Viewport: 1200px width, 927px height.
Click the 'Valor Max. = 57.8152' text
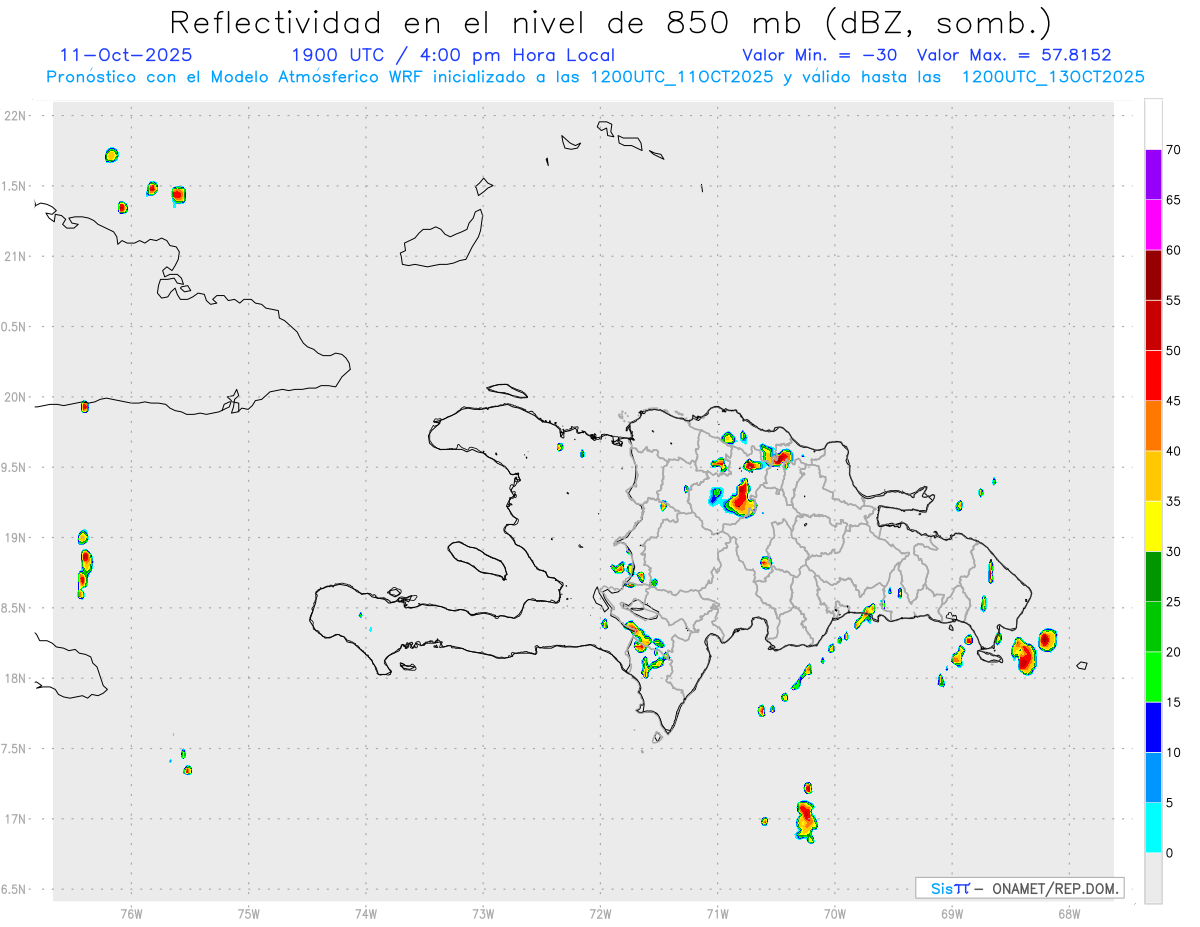(1014, 55)
